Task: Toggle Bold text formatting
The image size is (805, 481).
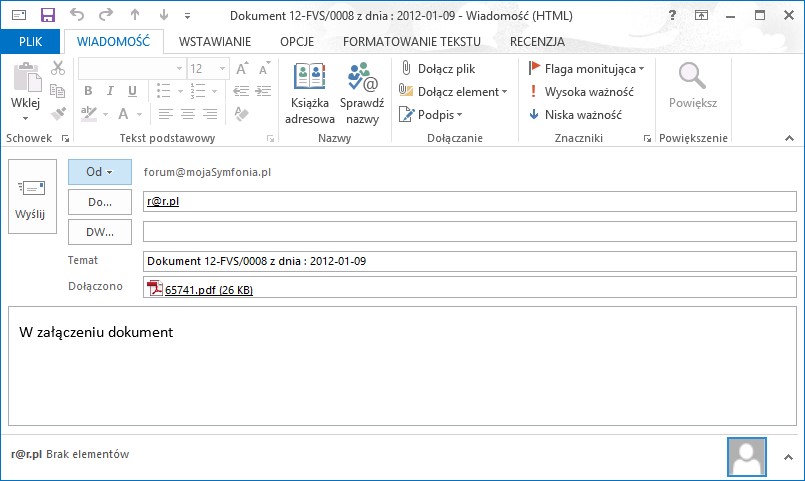Action: tap(88, 91)
